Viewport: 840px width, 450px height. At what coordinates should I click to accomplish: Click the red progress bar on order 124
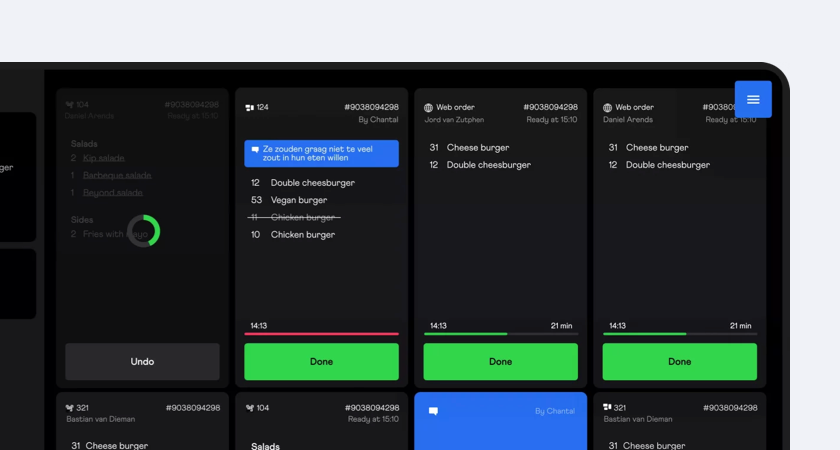321,334
